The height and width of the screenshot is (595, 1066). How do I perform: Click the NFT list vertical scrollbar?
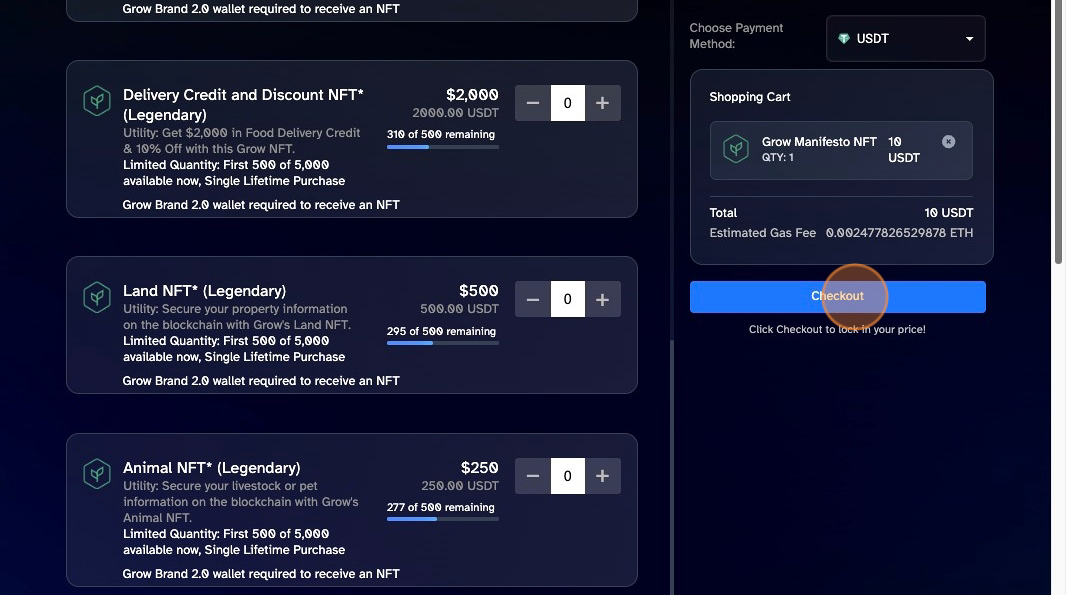tap(672, 467)
